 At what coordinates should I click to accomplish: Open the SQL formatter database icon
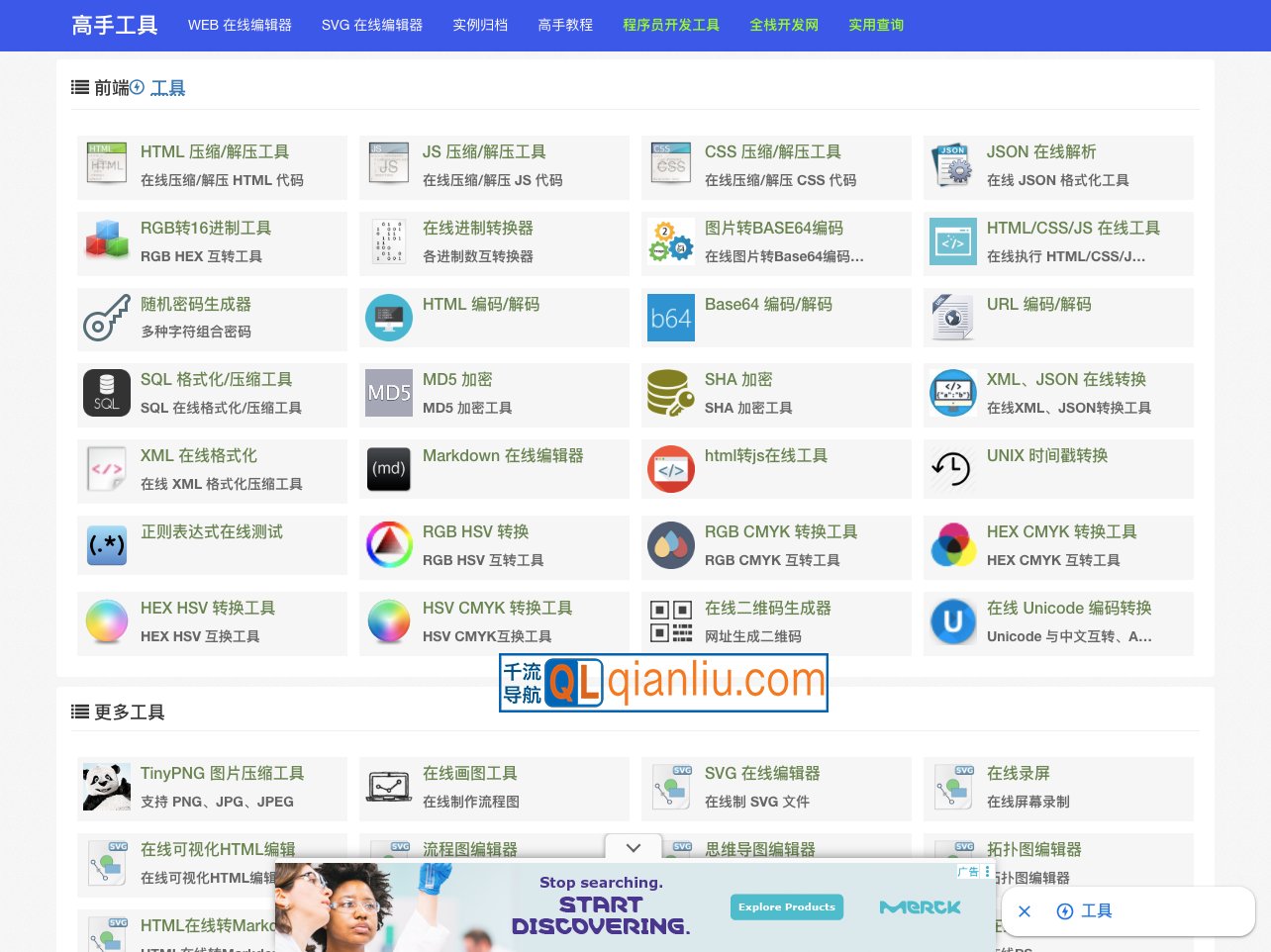[x=107, y=393]
